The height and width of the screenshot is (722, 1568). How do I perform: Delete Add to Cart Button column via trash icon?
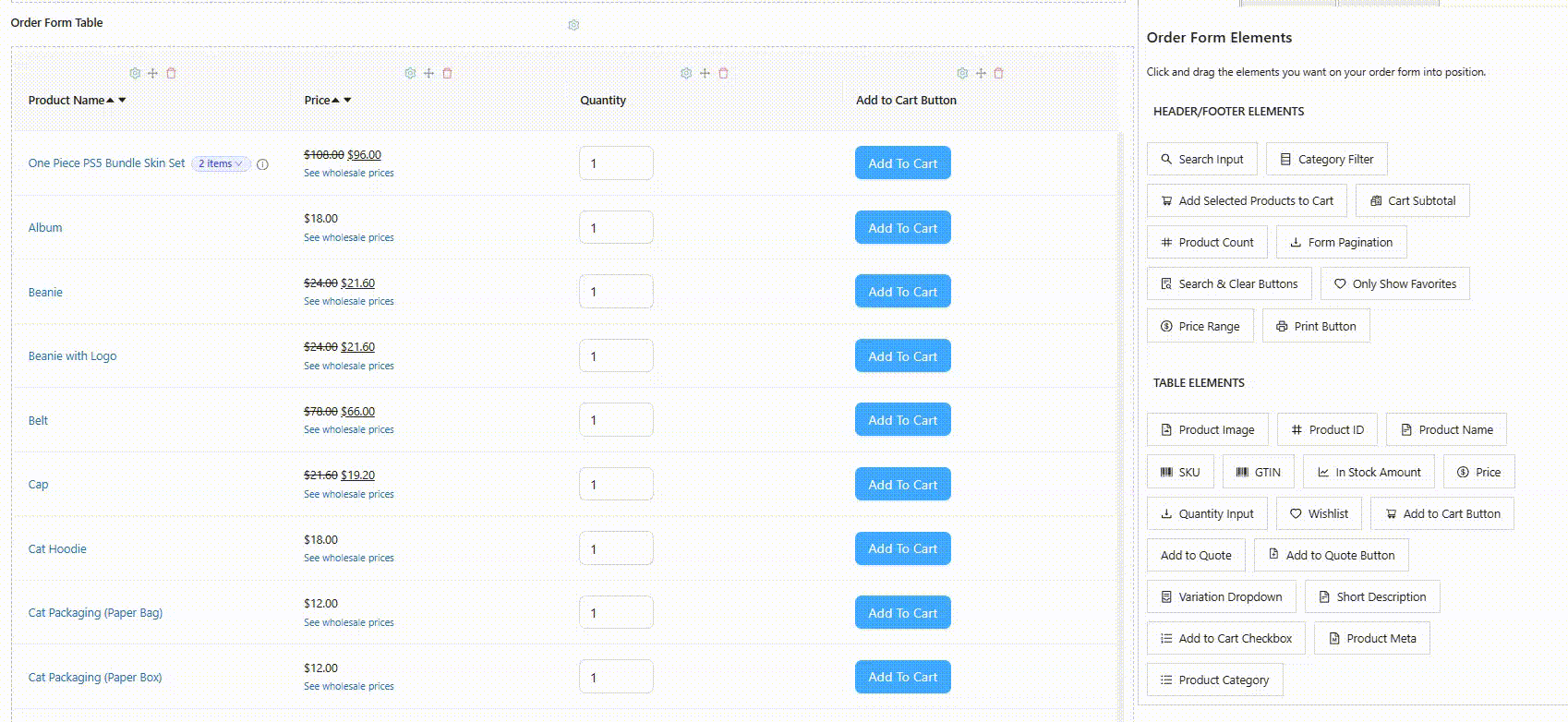(x=998, y=73)
